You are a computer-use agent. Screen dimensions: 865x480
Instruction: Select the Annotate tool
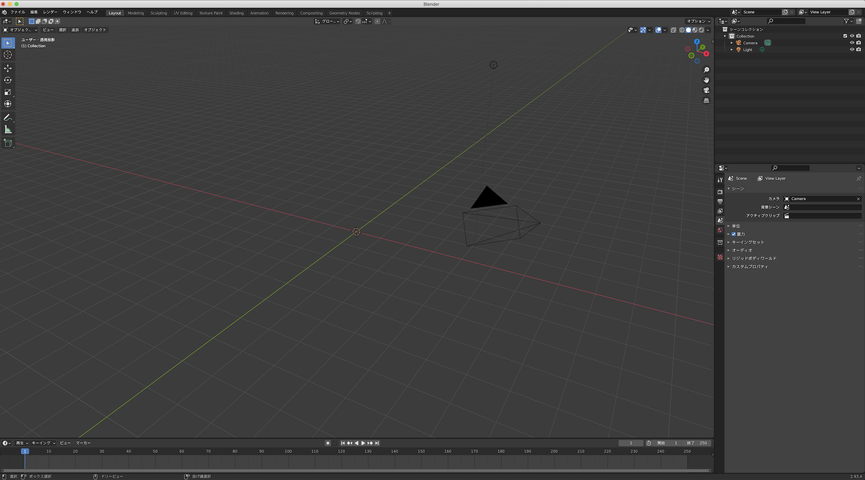(8, 118)
